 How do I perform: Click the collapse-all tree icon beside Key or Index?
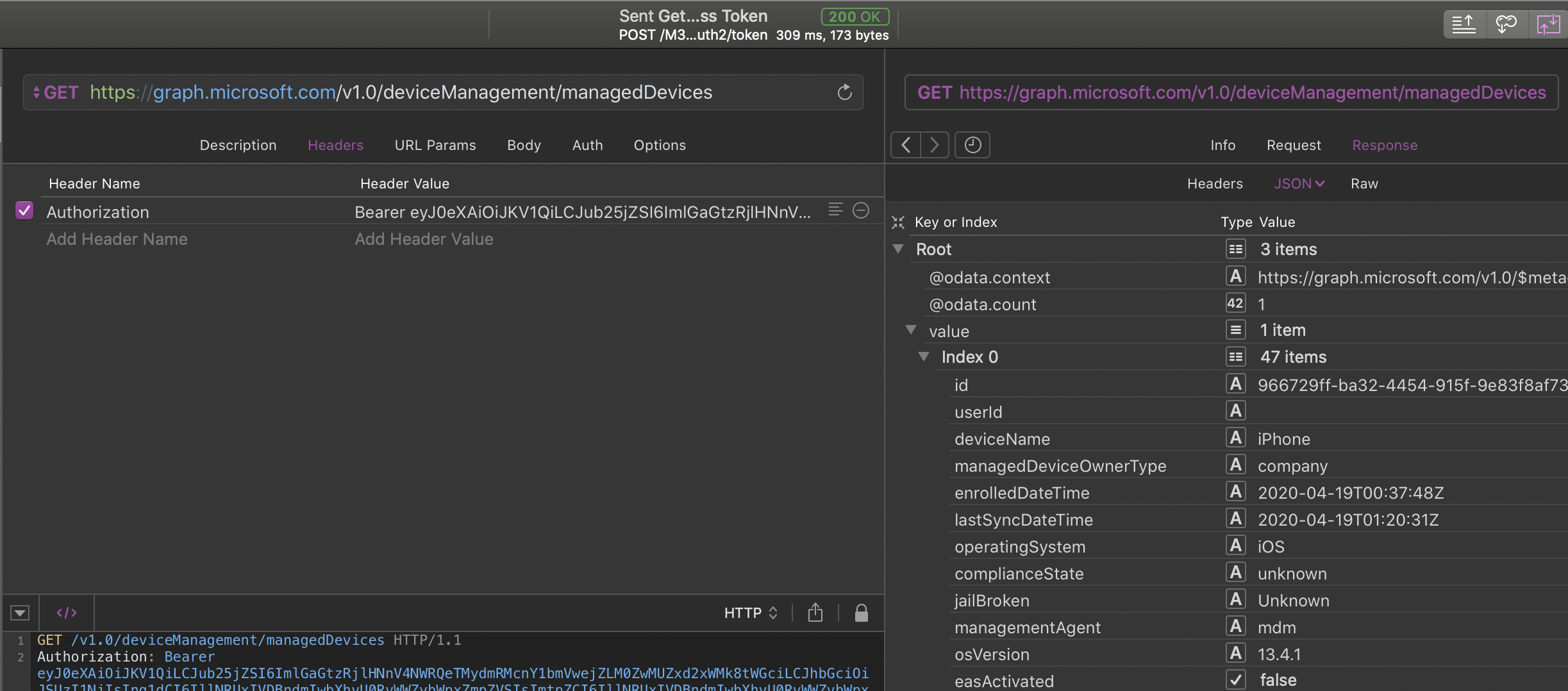tap(898, 222)
